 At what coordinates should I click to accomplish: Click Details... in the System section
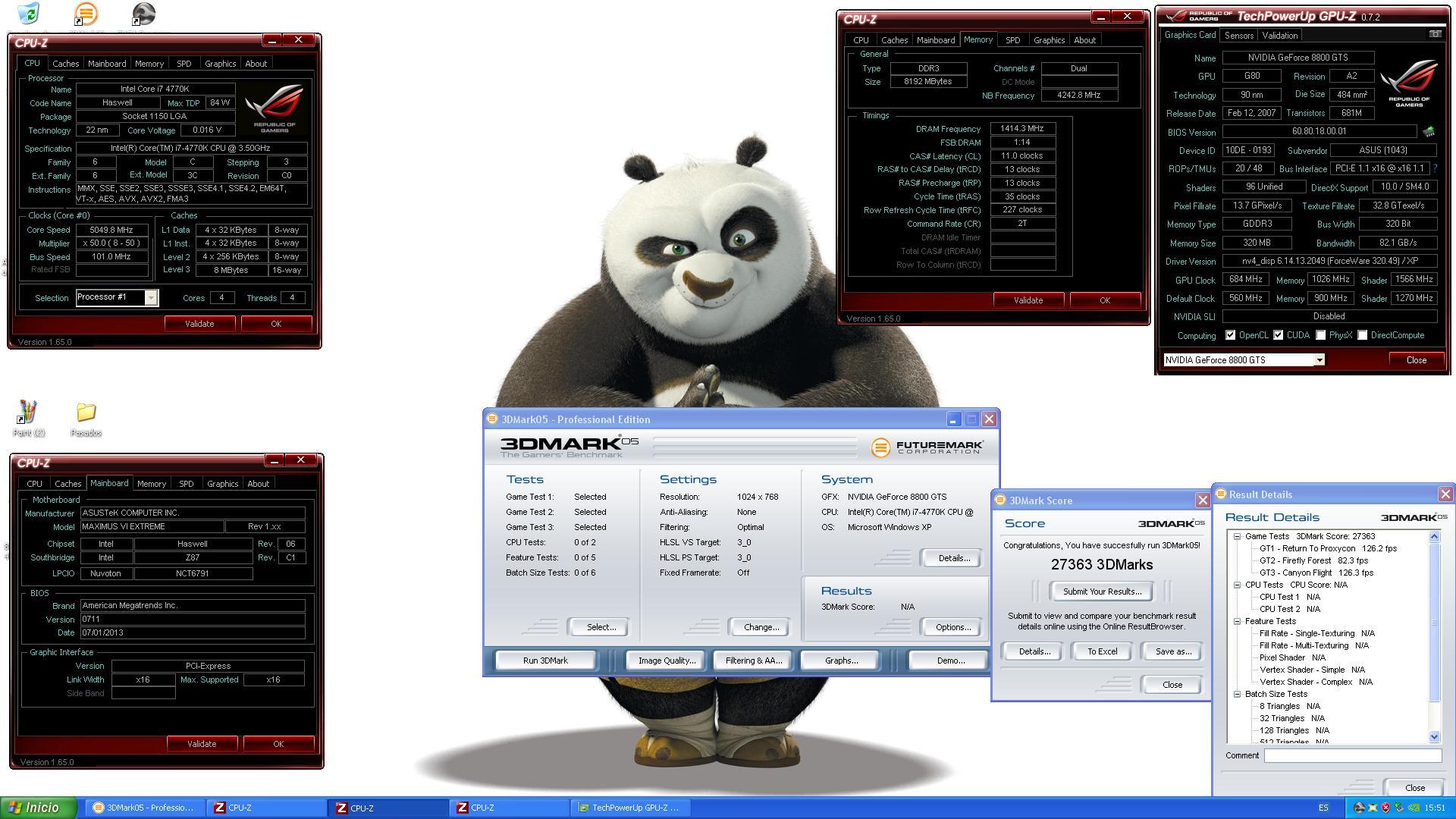point(952,558)
